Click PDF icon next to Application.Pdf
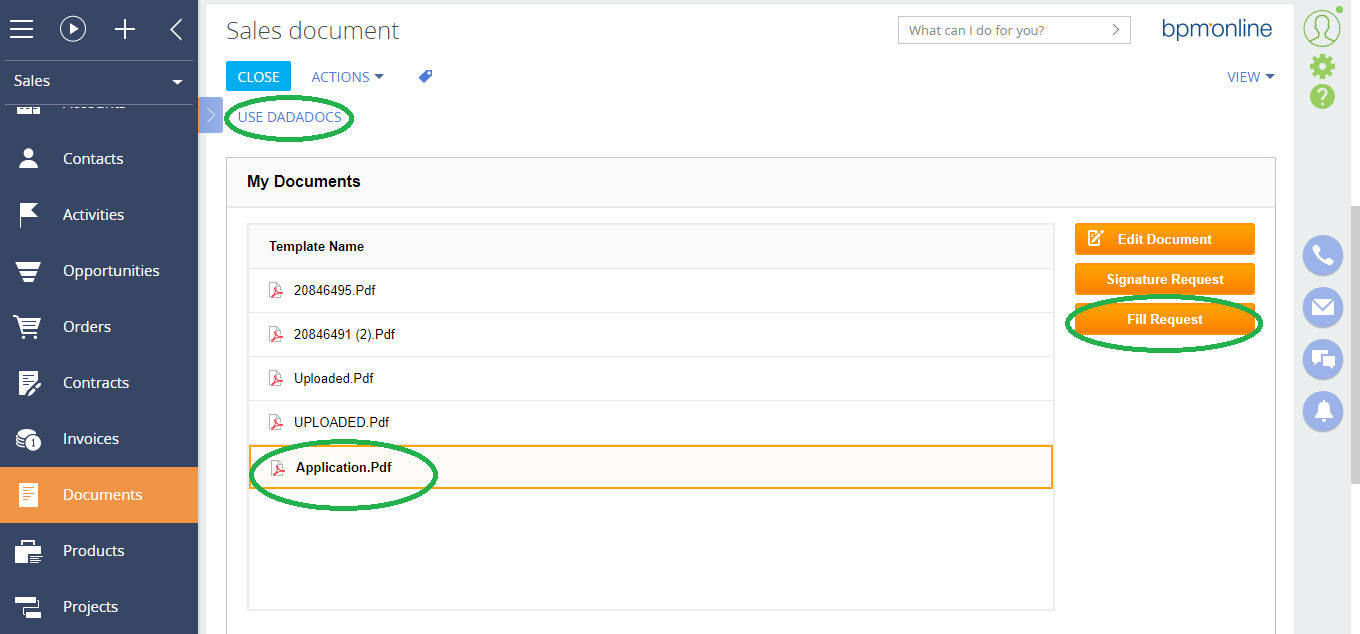The width and height of the screenshot is (1360, 634). click(x=278, y=467)
